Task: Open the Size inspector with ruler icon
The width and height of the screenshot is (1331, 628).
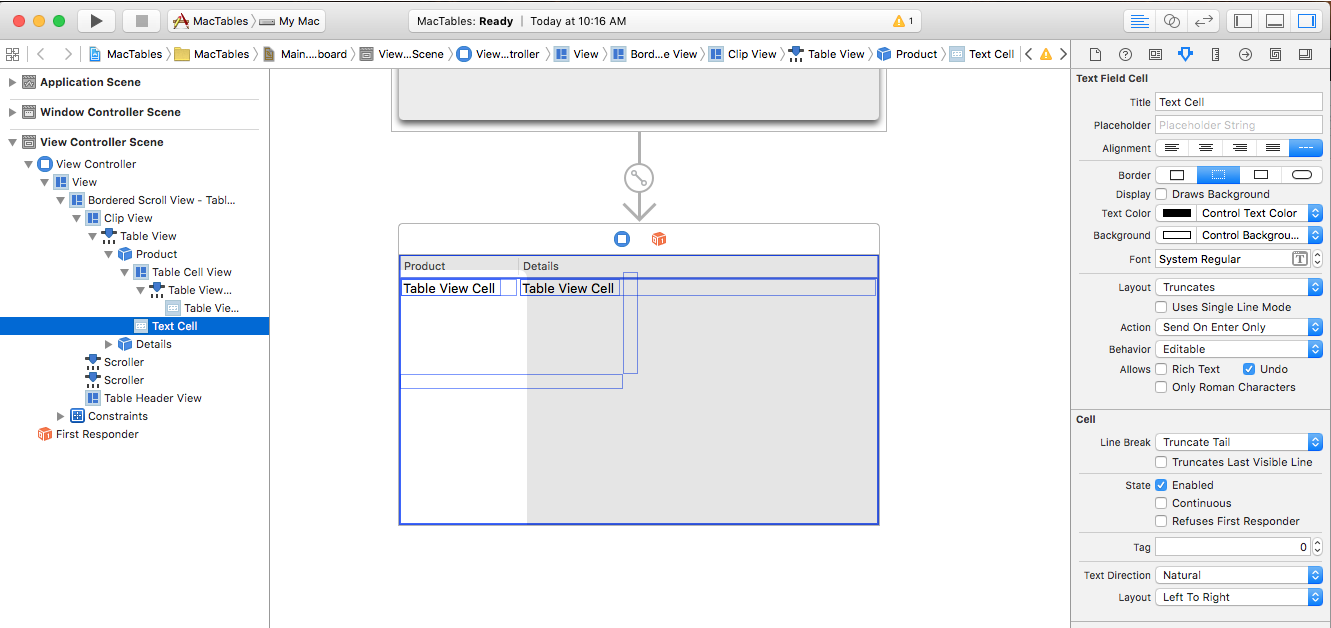Action: click(1215, 54)
